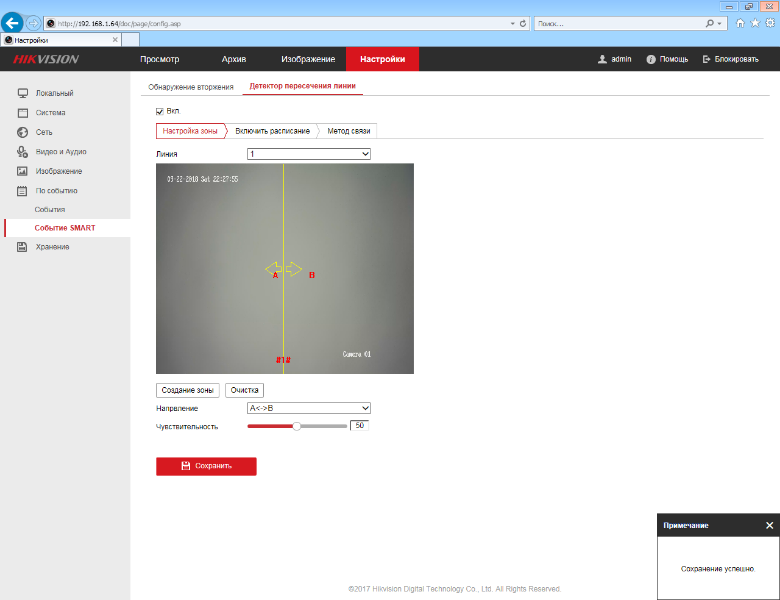
Task: Open search provider dropdown arrow
Action: coord(719,23)
